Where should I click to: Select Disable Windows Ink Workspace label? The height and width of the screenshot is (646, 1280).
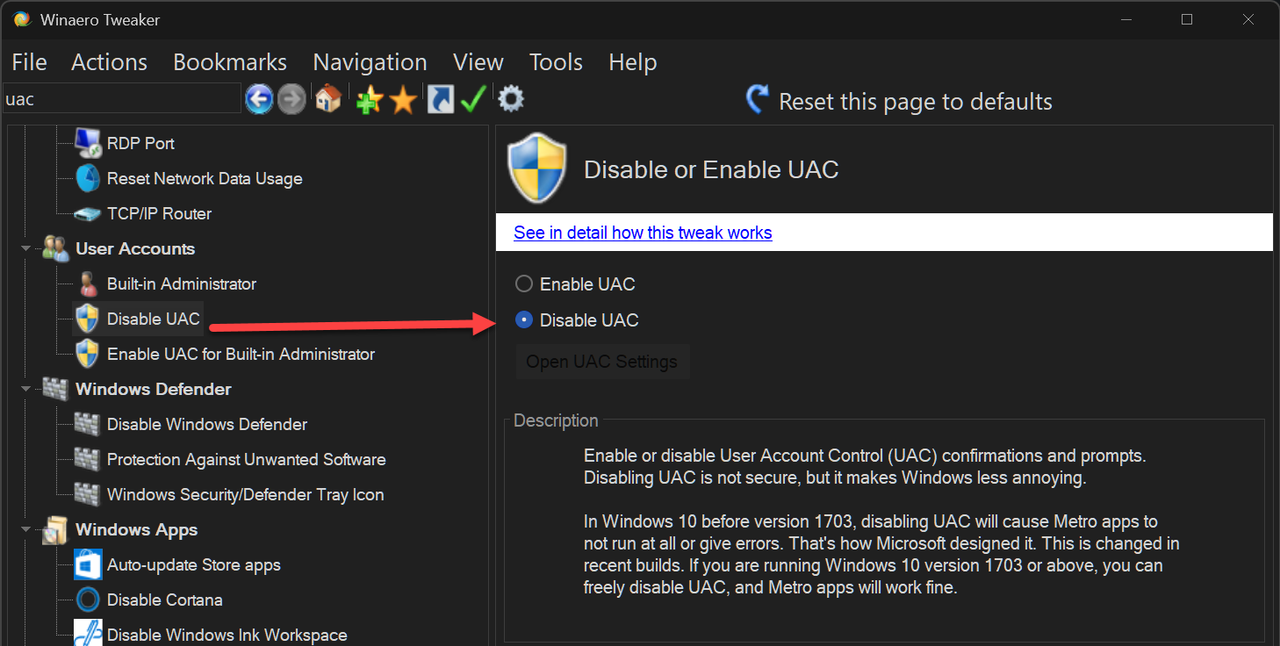(x=227, y=635)
